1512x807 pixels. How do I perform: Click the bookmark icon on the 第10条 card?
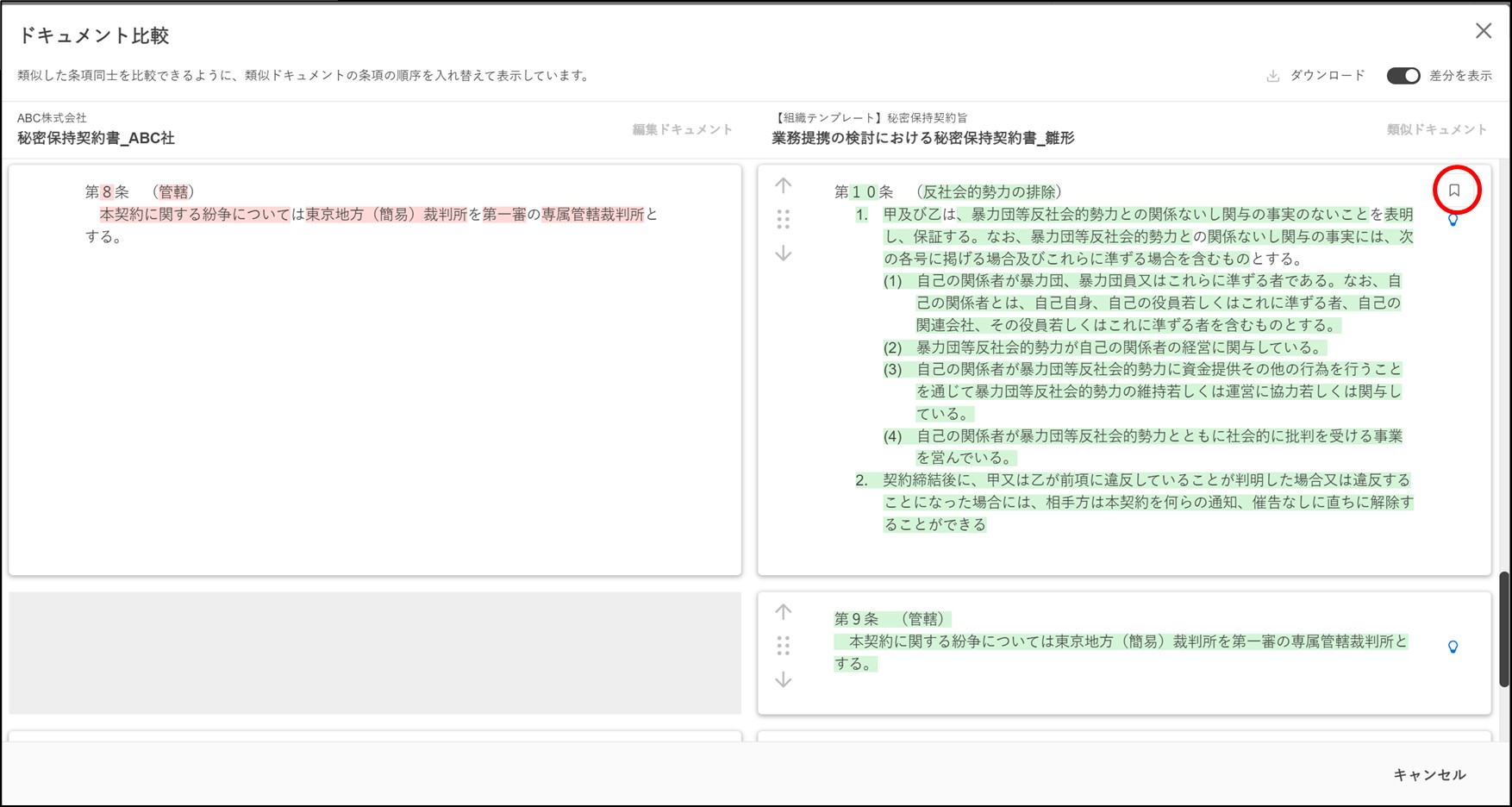pos(1455,191)
